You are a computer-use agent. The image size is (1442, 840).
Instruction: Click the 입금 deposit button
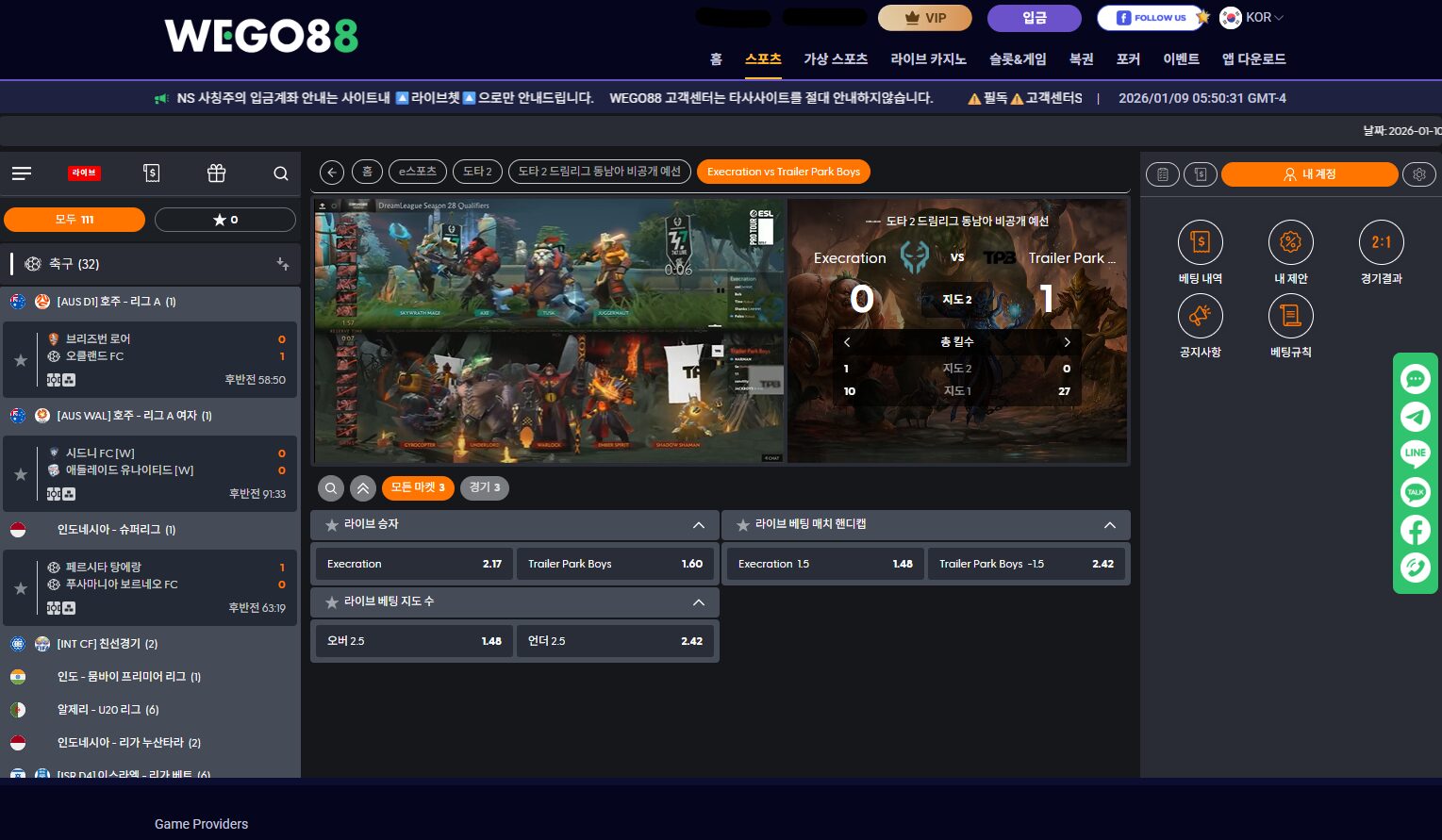tap(1034, 17)
